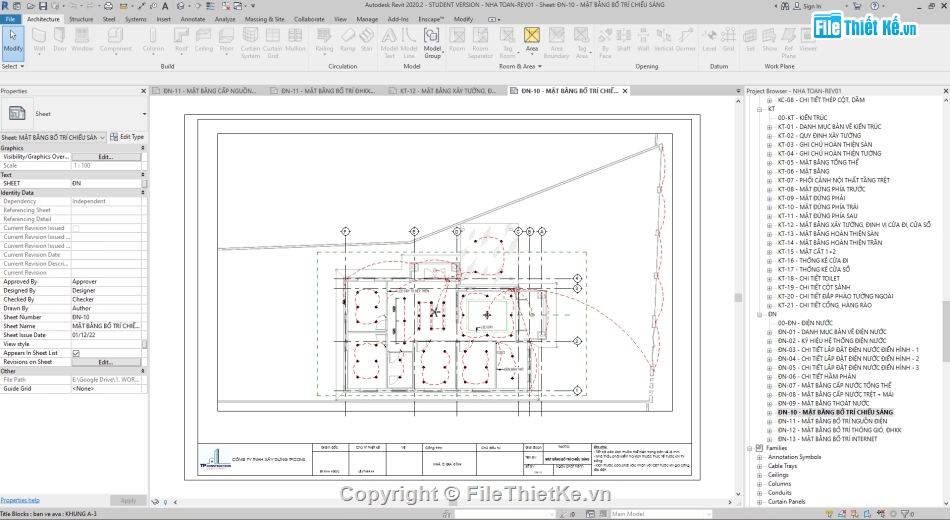Open the Model Group tool
This screenshot has width=950, height=520.
coord(432,42)
